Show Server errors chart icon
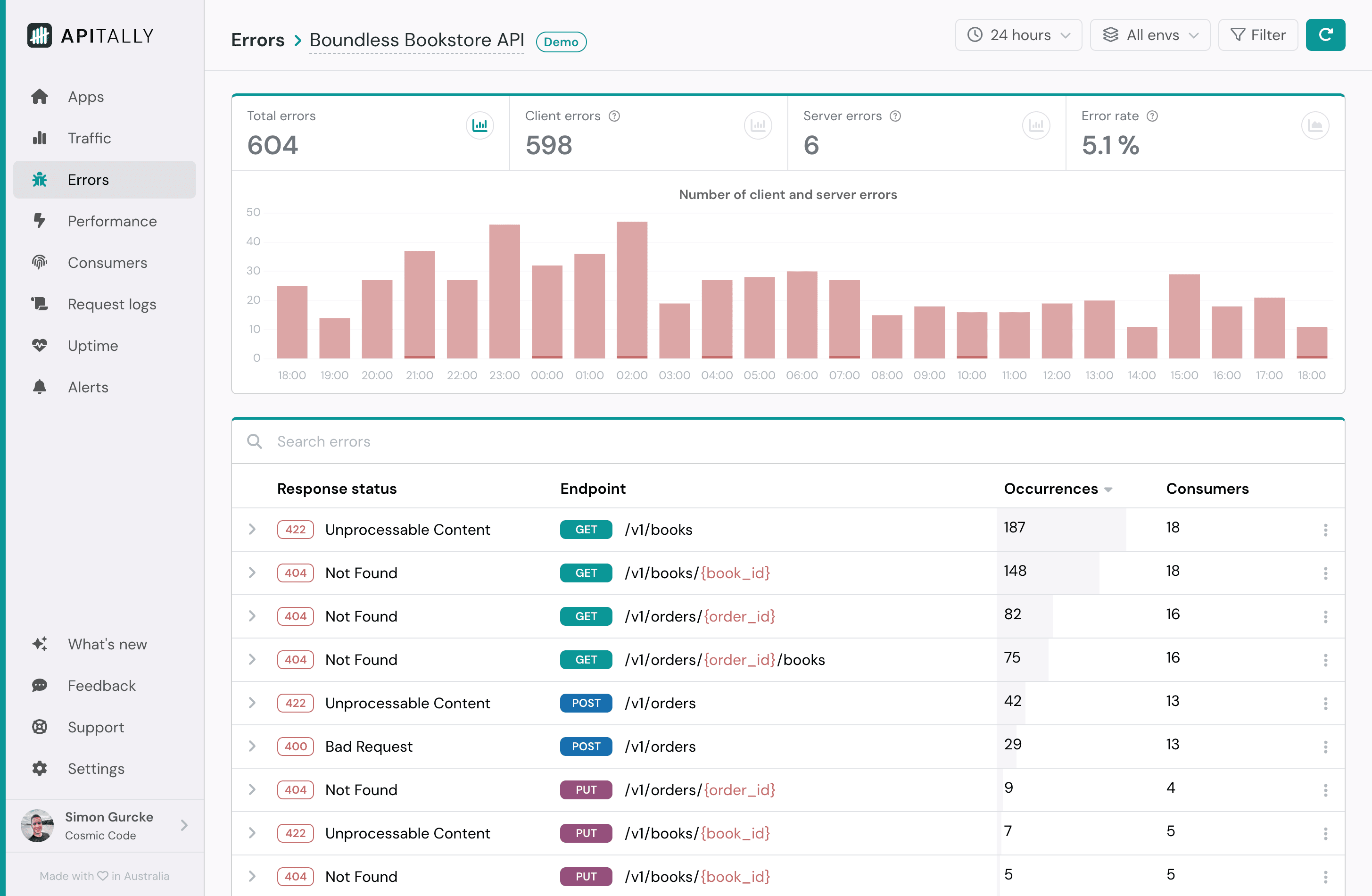 point(1036,125)
